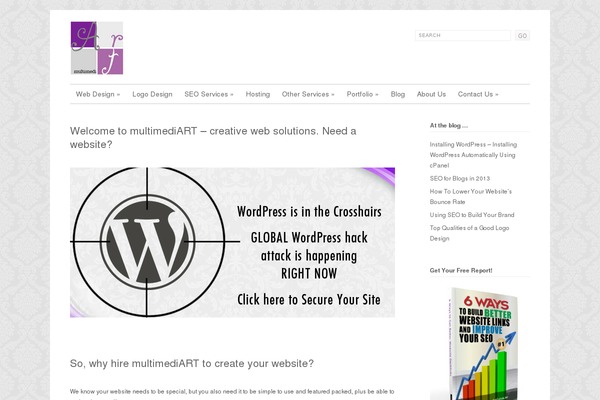The height and width of the screenshot is (400, 600).
Task: Read How To Lower Your Website's Bounce Rate
Action: point(471,196)
